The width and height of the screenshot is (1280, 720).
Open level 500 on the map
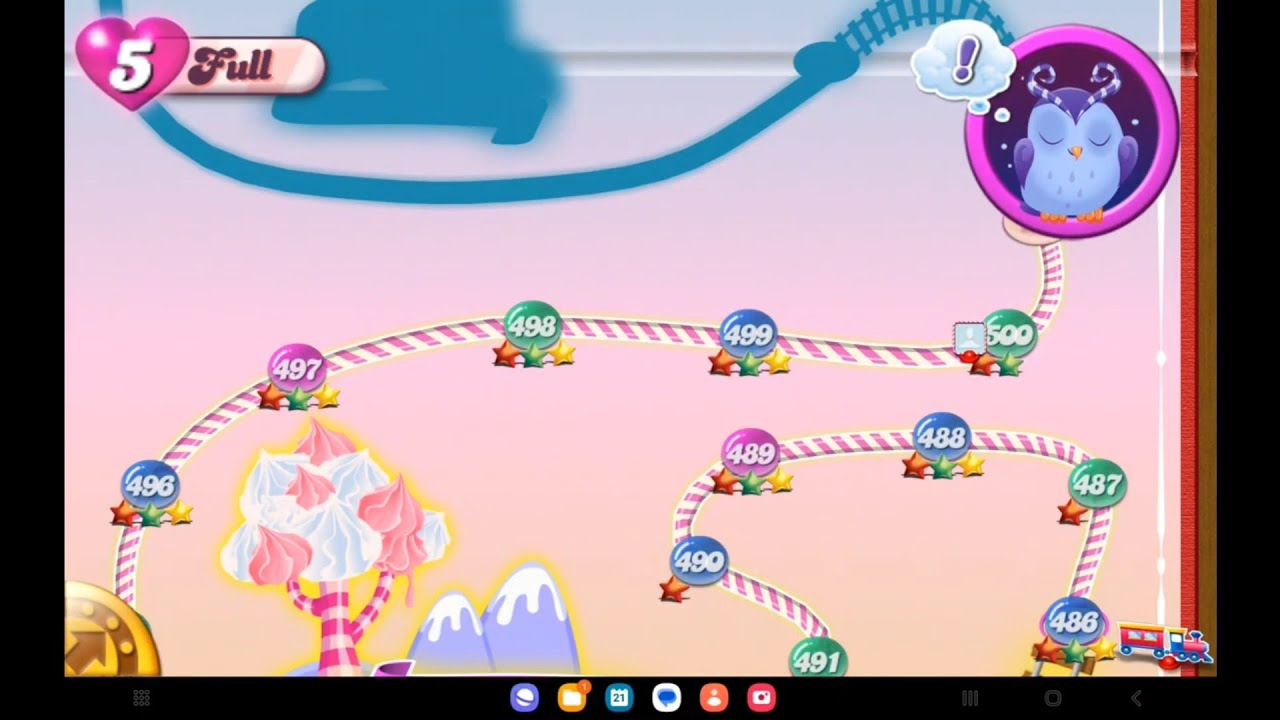1009,336
